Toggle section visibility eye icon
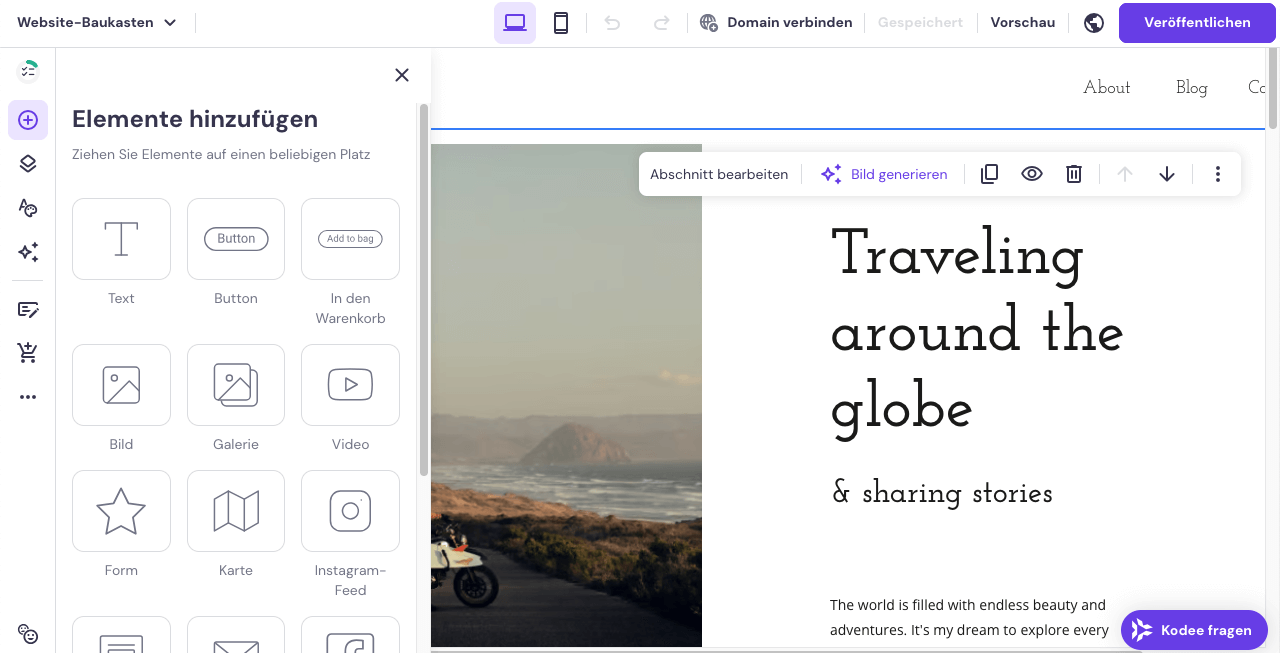The height and width of the screenshot is (653, 1280). point(1032,174)
